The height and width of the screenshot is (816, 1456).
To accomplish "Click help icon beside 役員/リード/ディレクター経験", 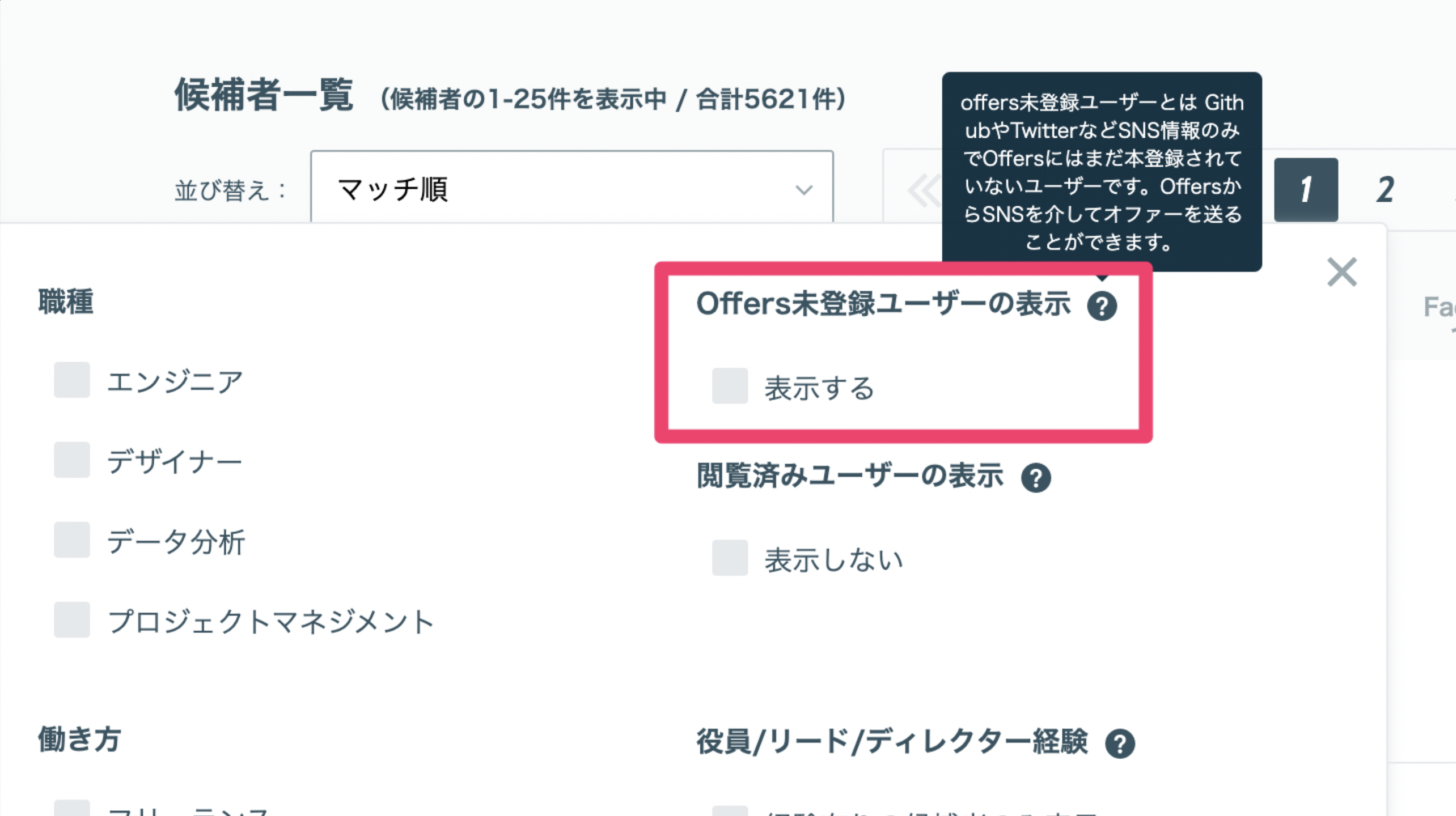I will pos(1120,743).
